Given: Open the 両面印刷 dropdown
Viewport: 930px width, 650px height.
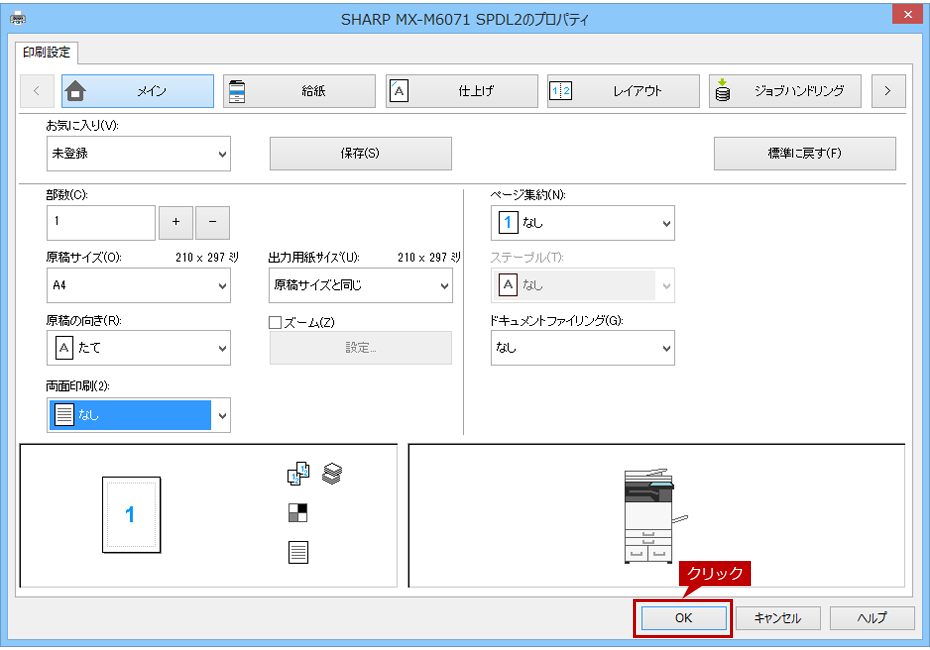Looking at the screenshot, I should [138, 415].
